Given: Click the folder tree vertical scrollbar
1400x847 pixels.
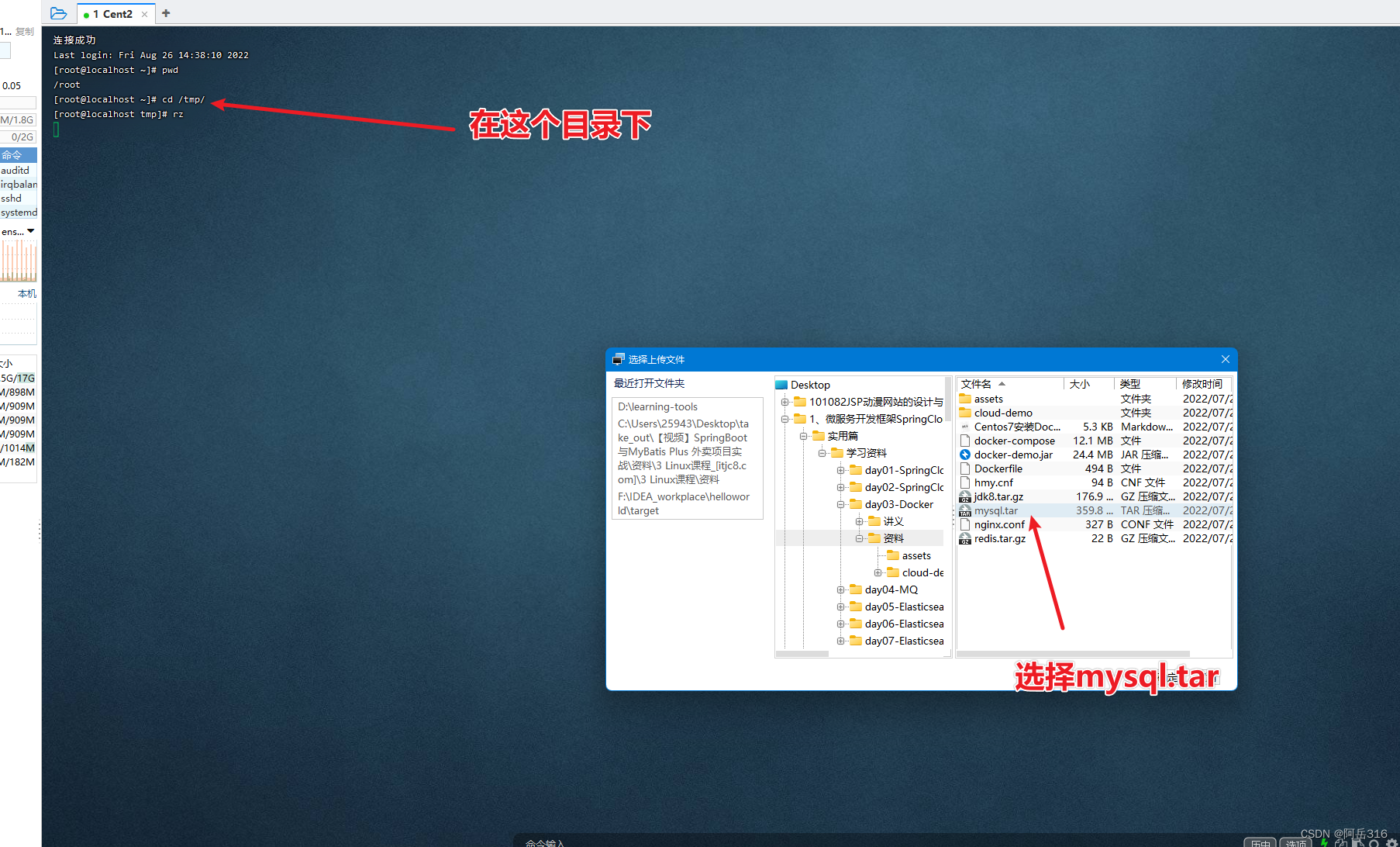Looking at the screenshot, I should point(948,399).
